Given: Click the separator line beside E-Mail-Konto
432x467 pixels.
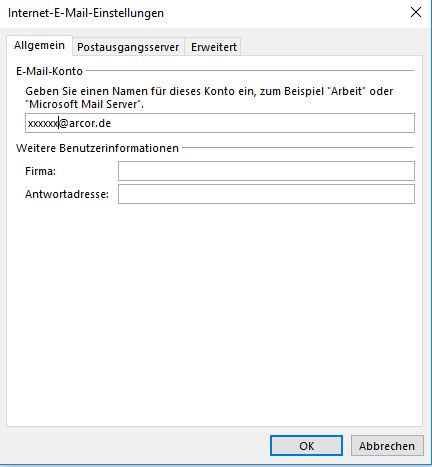Looking at the screenshot, I should 250,71.
